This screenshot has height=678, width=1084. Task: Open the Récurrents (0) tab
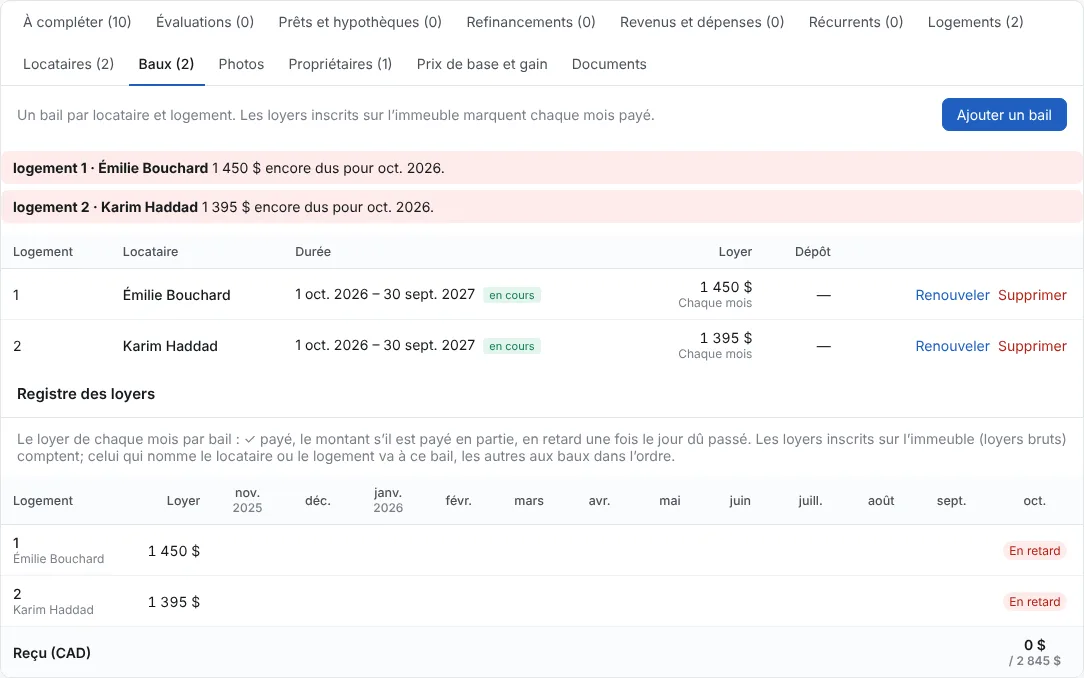856,22
